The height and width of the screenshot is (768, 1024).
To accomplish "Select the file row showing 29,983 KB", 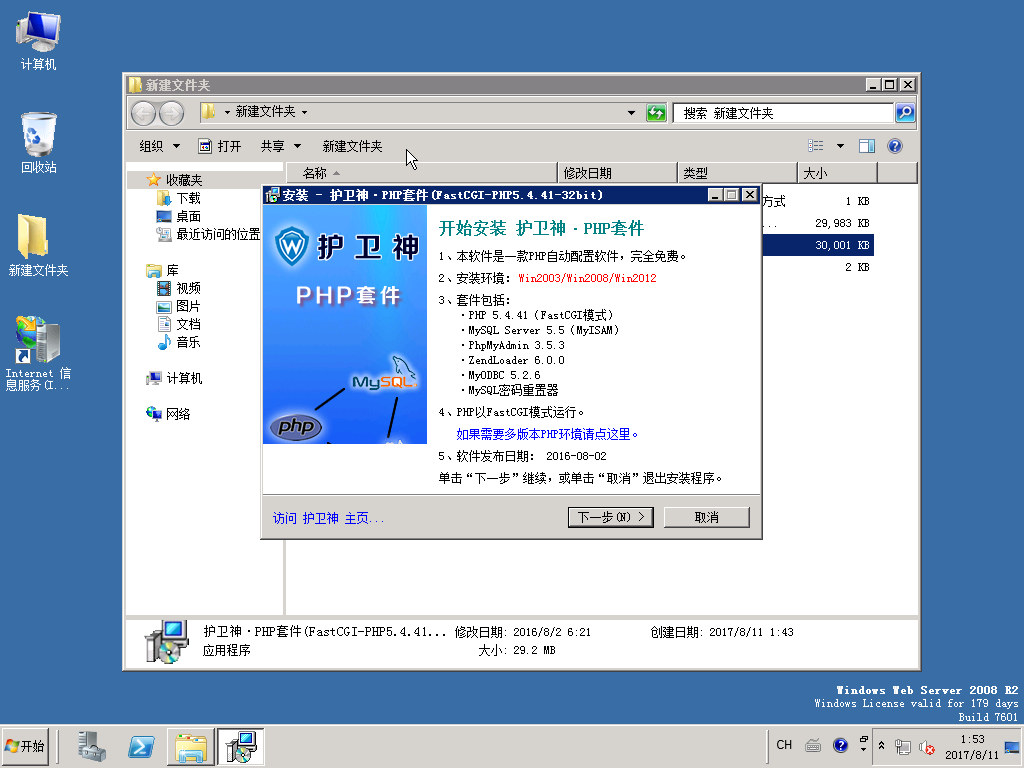I will click(x=816, y=223).
